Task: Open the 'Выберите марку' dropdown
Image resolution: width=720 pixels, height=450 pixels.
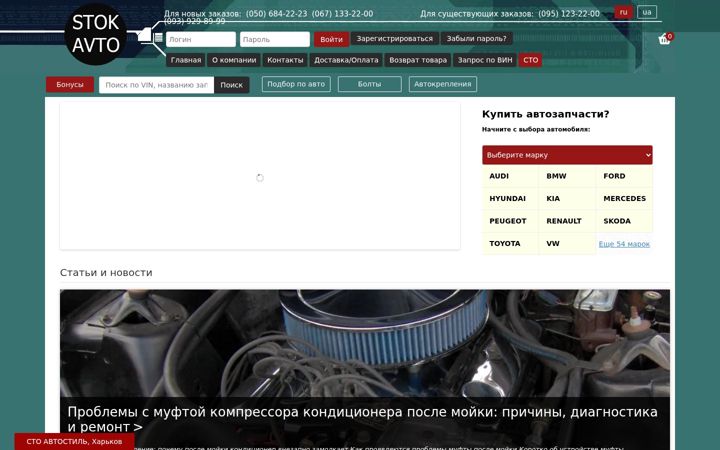Action: click(x=567, y=155)
